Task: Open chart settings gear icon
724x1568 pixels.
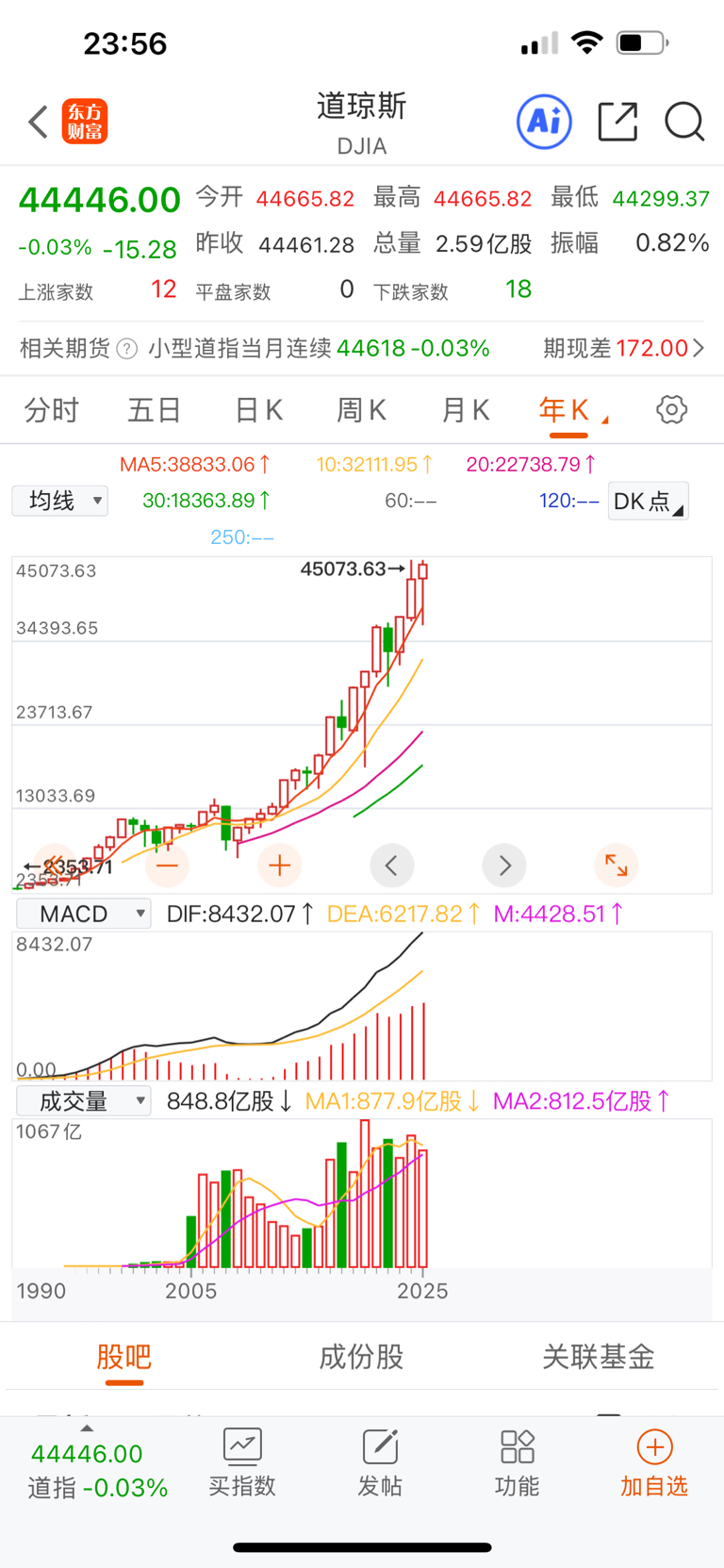Action: point(671,410)
